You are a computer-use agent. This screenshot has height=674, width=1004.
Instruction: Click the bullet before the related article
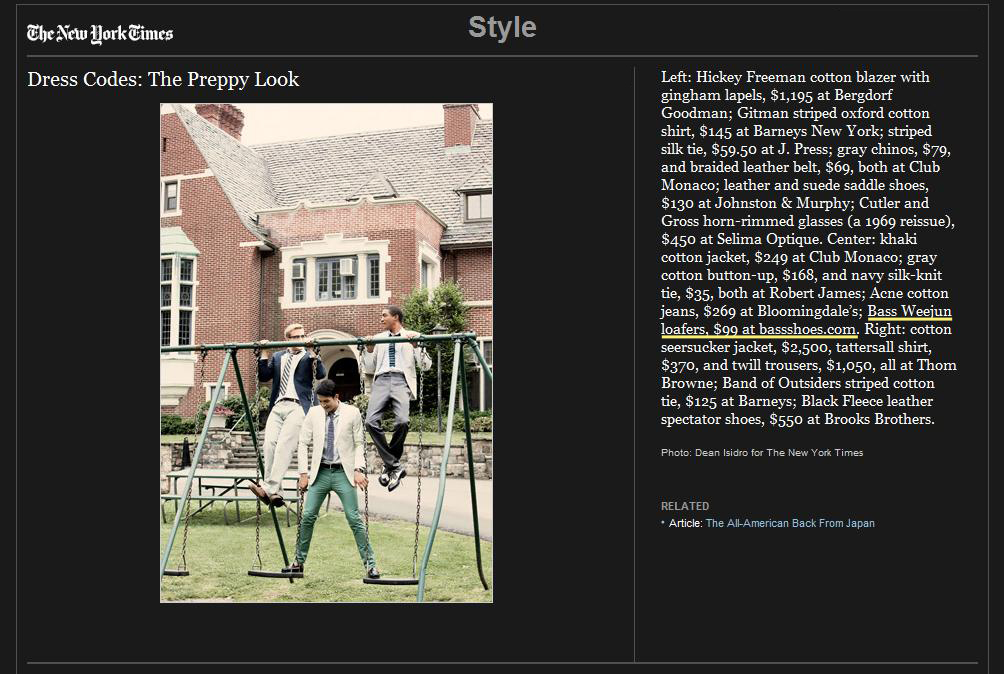[663, 523]
